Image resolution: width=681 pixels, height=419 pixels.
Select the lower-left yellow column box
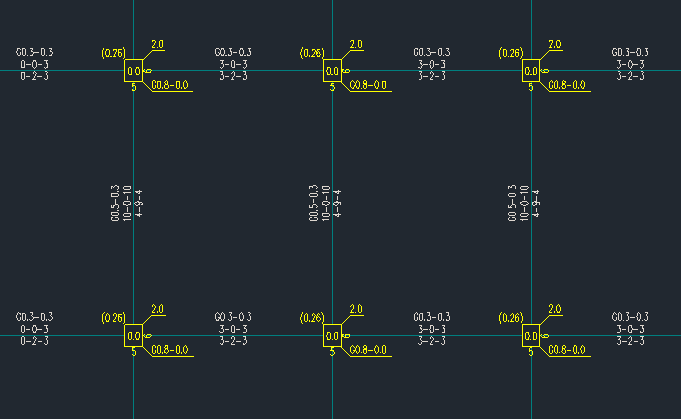click(133, 336)
